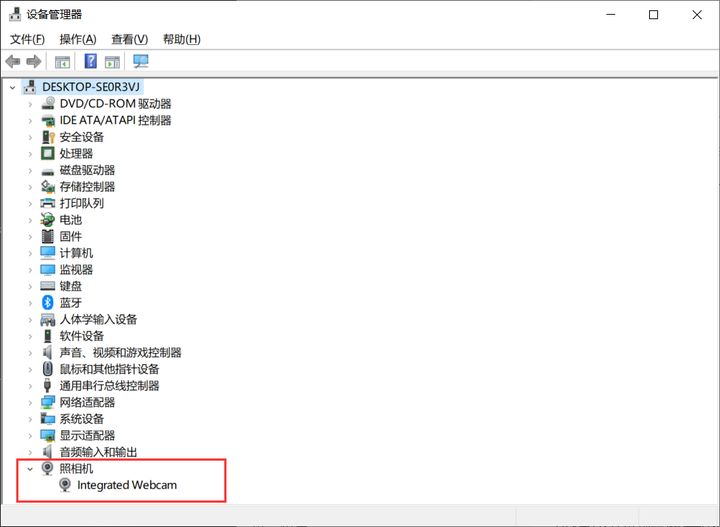
Task: Expand the 网络适配器 category arrow
Action: click(30, 402)
